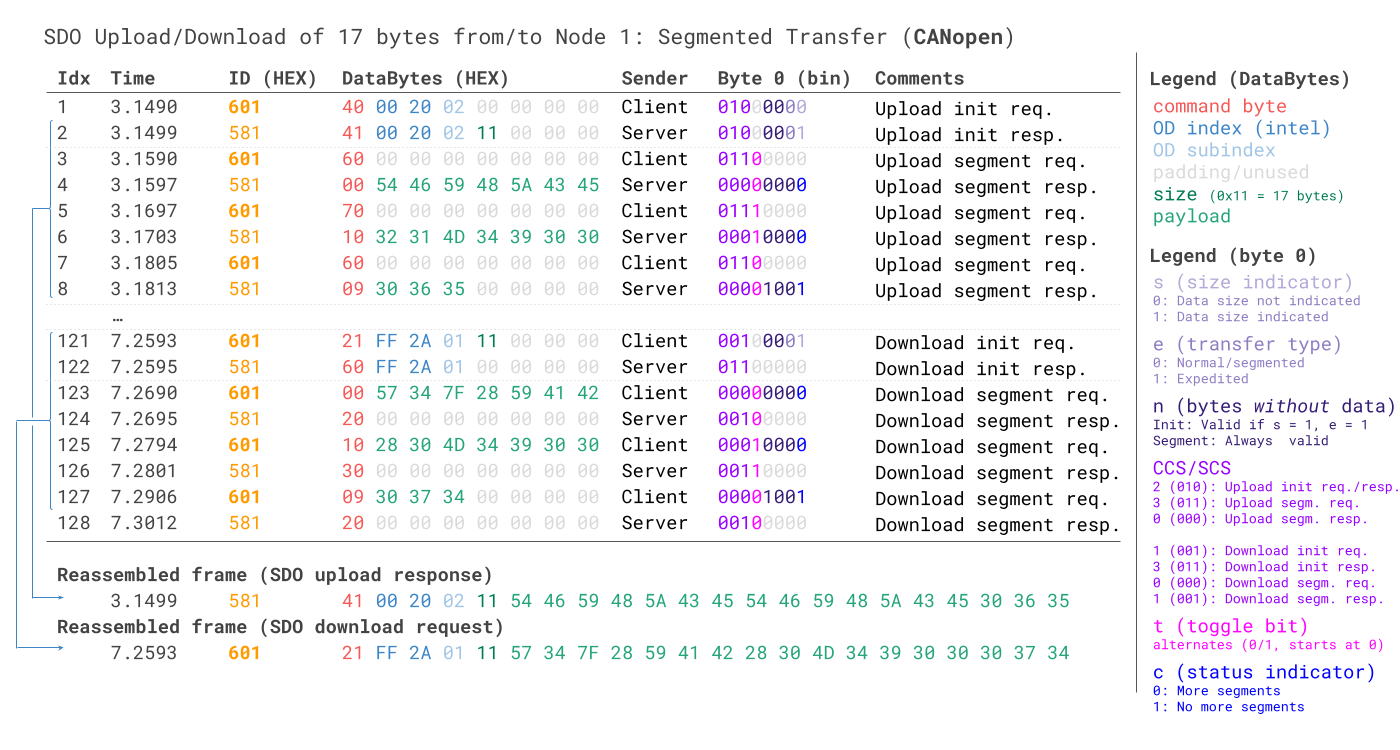Click 'Reassembled frame (SDO download request)' heading

click(x=281, y=627)
